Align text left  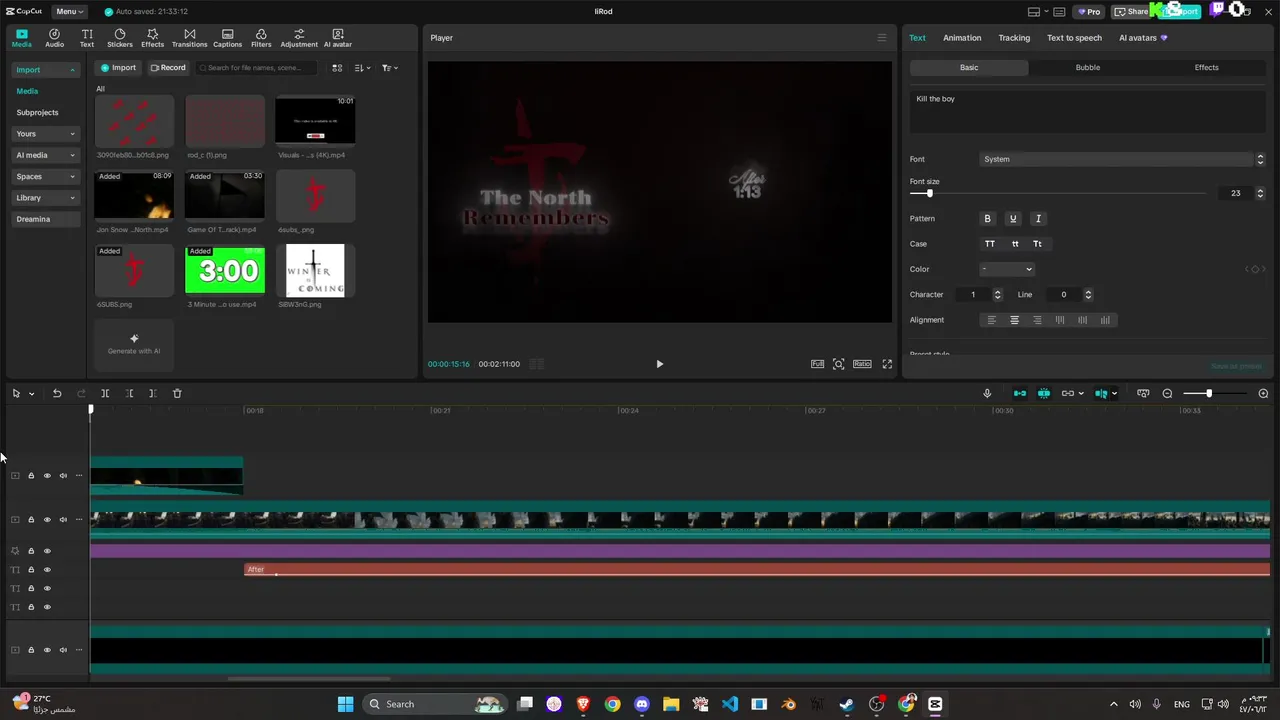[992, 320]
